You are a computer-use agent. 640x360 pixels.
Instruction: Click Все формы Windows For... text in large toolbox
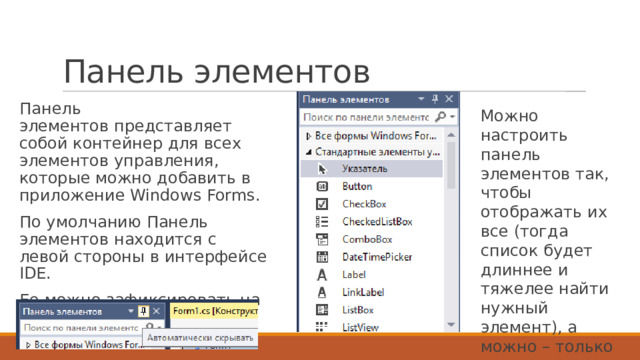(x=376, y=136)
